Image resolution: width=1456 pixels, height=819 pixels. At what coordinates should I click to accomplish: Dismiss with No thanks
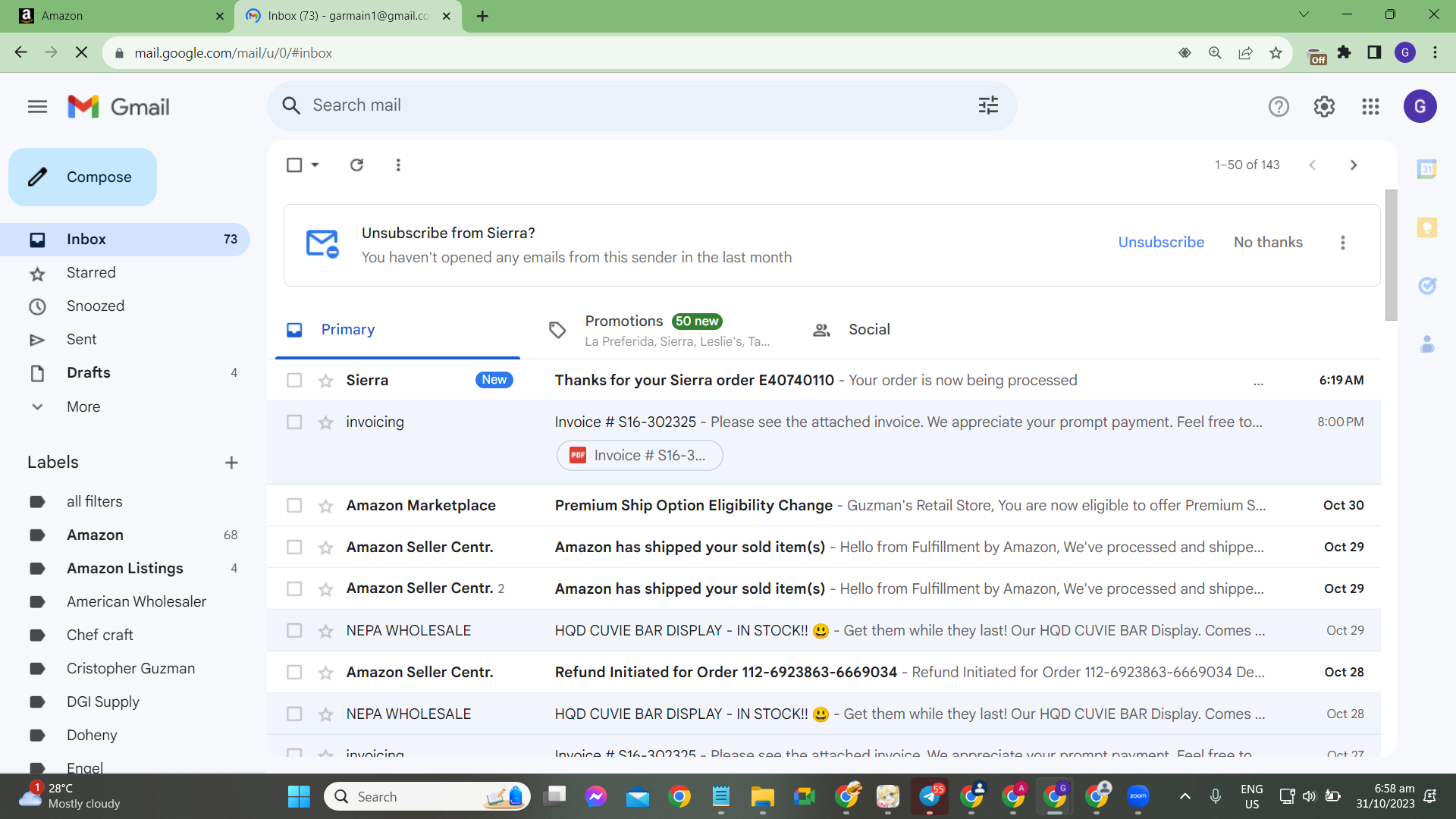(1268, 243)
